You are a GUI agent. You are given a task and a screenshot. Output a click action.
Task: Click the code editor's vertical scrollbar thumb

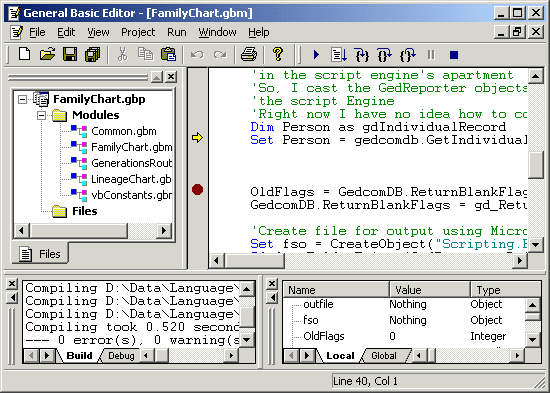(x=535, y=165)
